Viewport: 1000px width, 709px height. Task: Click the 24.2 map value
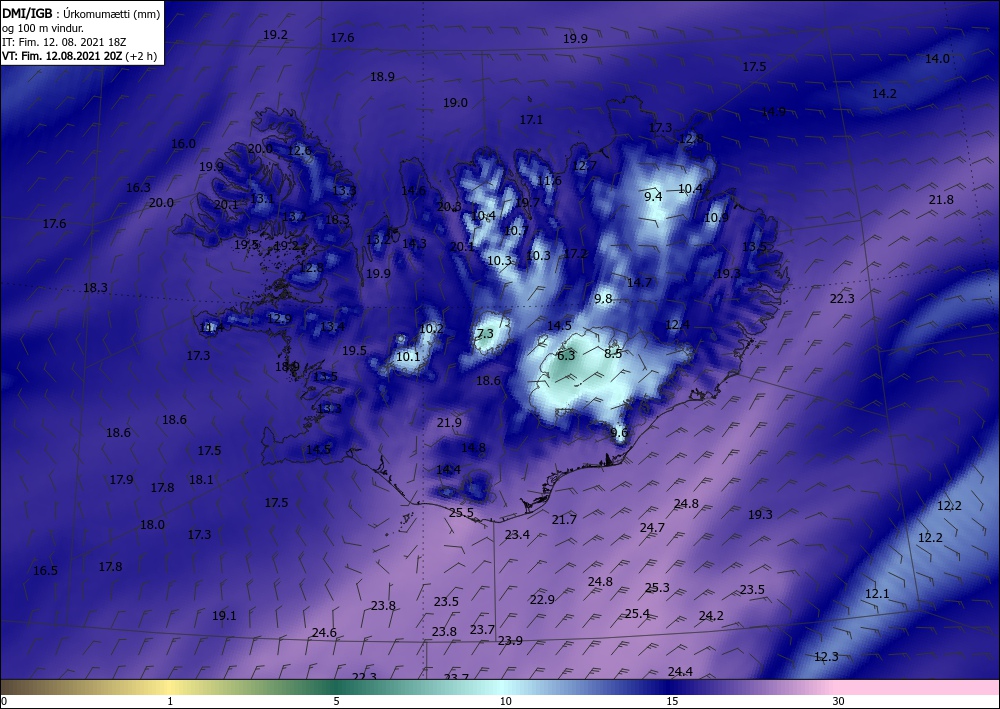711,615
